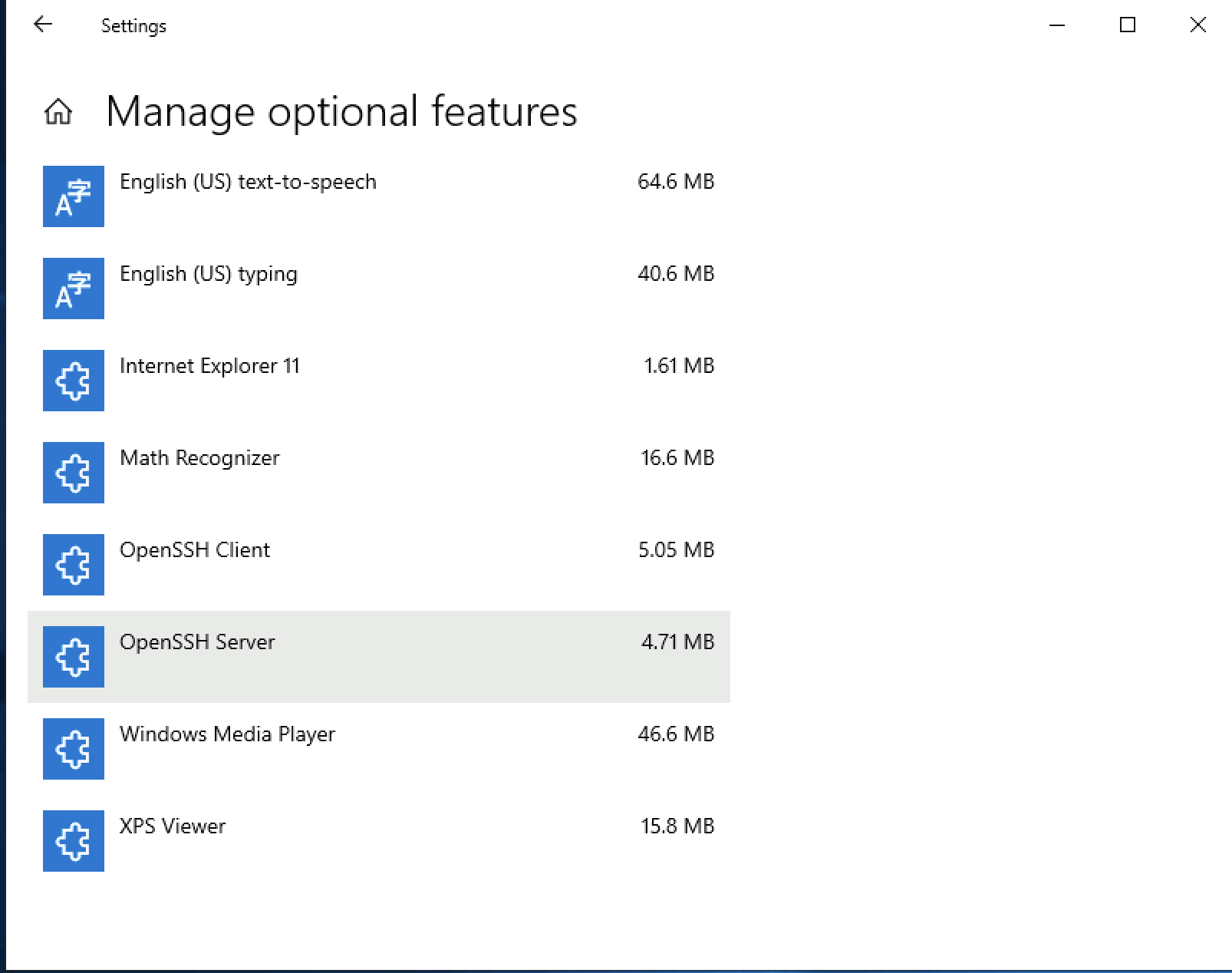
Task: Click the 40.6 MB size value
Action: coord(676,274)
